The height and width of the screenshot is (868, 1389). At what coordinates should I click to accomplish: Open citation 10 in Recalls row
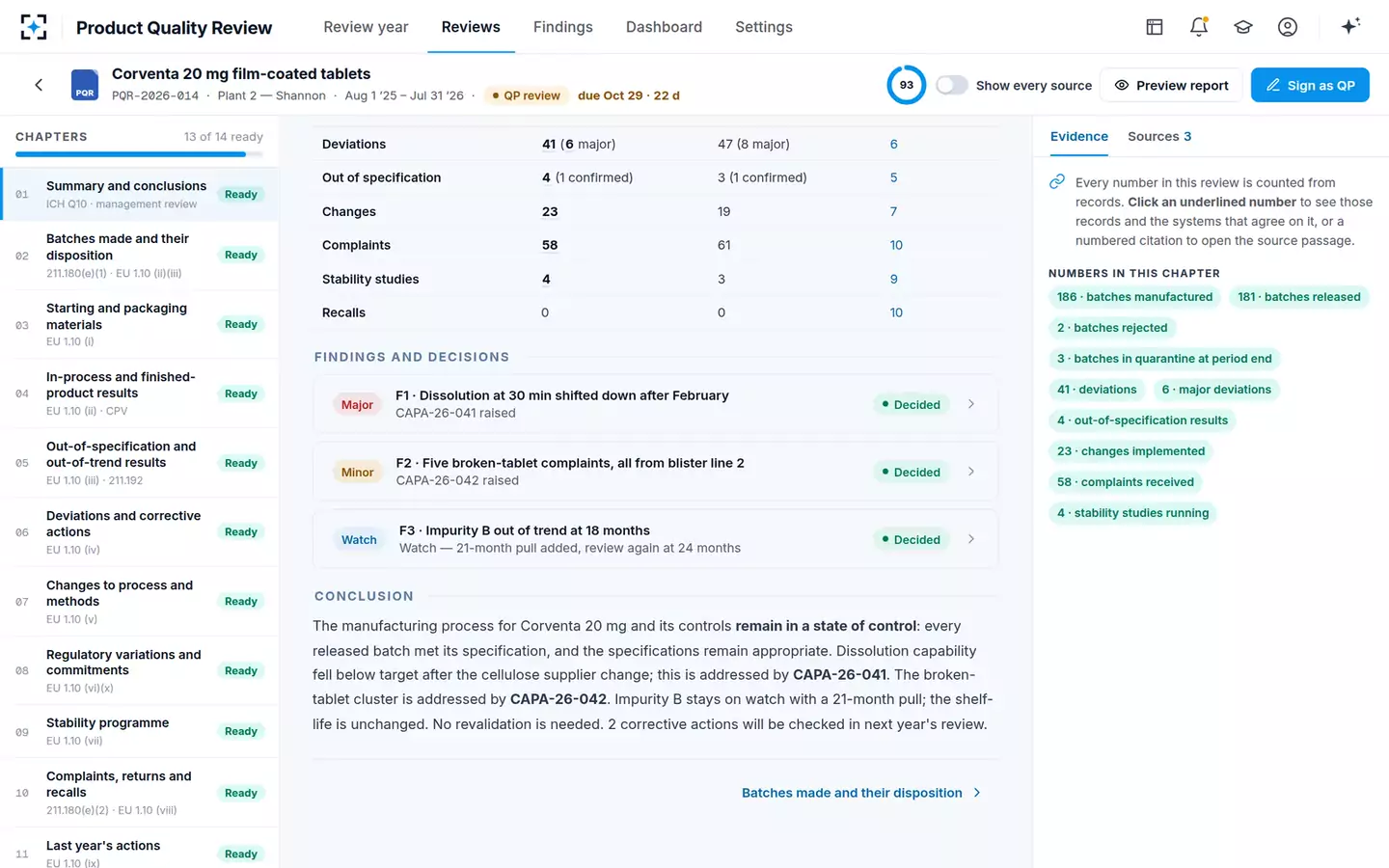pyautogui.click(x=896, y=312)
